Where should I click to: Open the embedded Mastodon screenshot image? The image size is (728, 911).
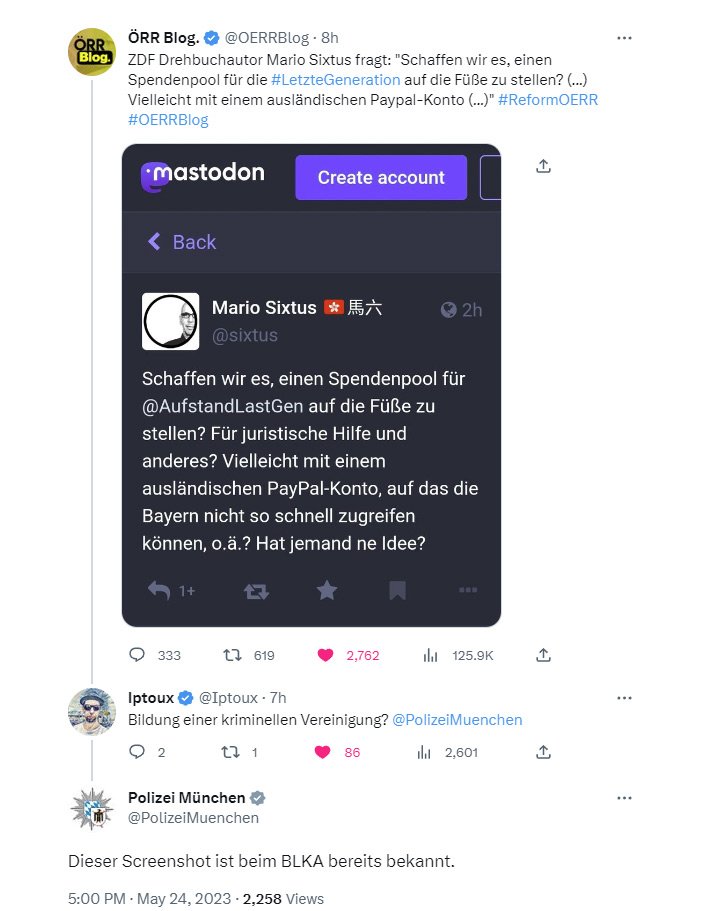(311, 385)
